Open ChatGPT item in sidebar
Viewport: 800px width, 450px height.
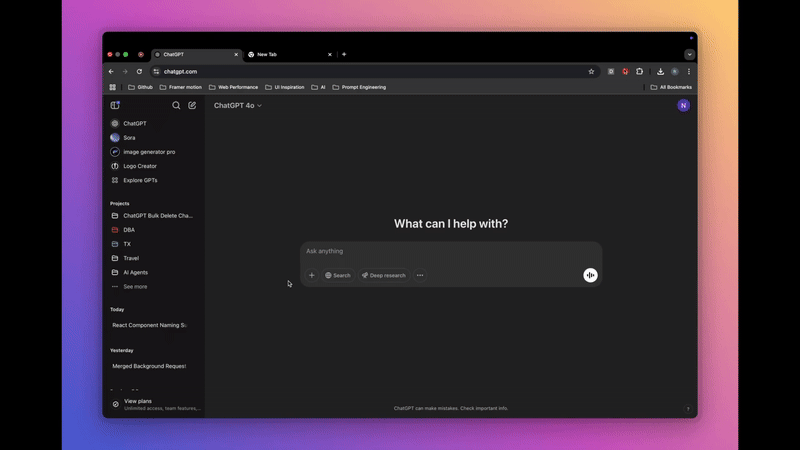154,123
